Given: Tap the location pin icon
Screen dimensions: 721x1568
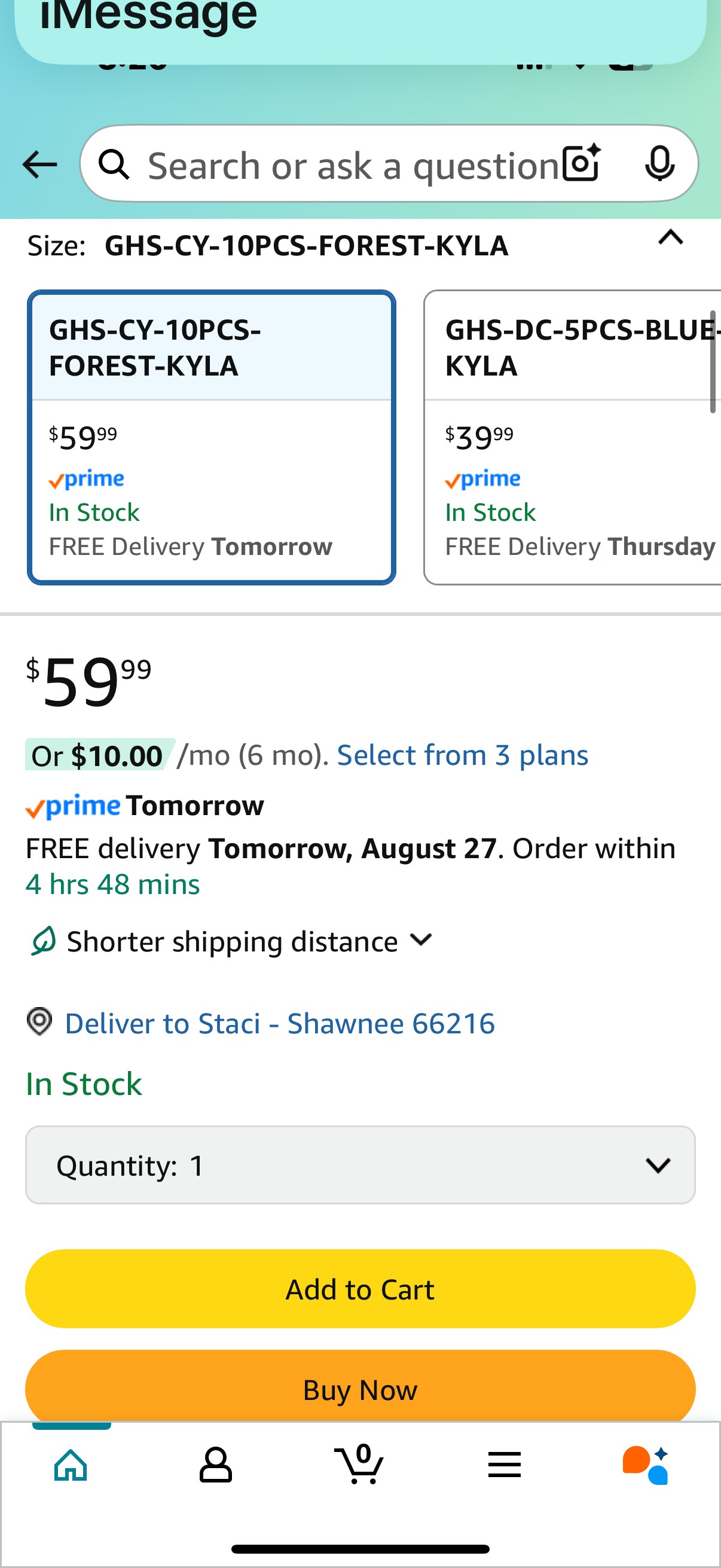Looking at the screenshot, I should (x=39, y=1021).
